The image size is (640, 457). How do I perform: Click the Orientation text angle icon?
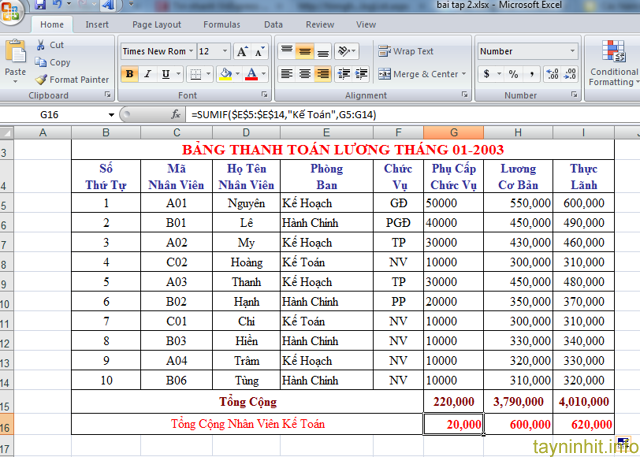pyautogui.click(x=345, y=51)
